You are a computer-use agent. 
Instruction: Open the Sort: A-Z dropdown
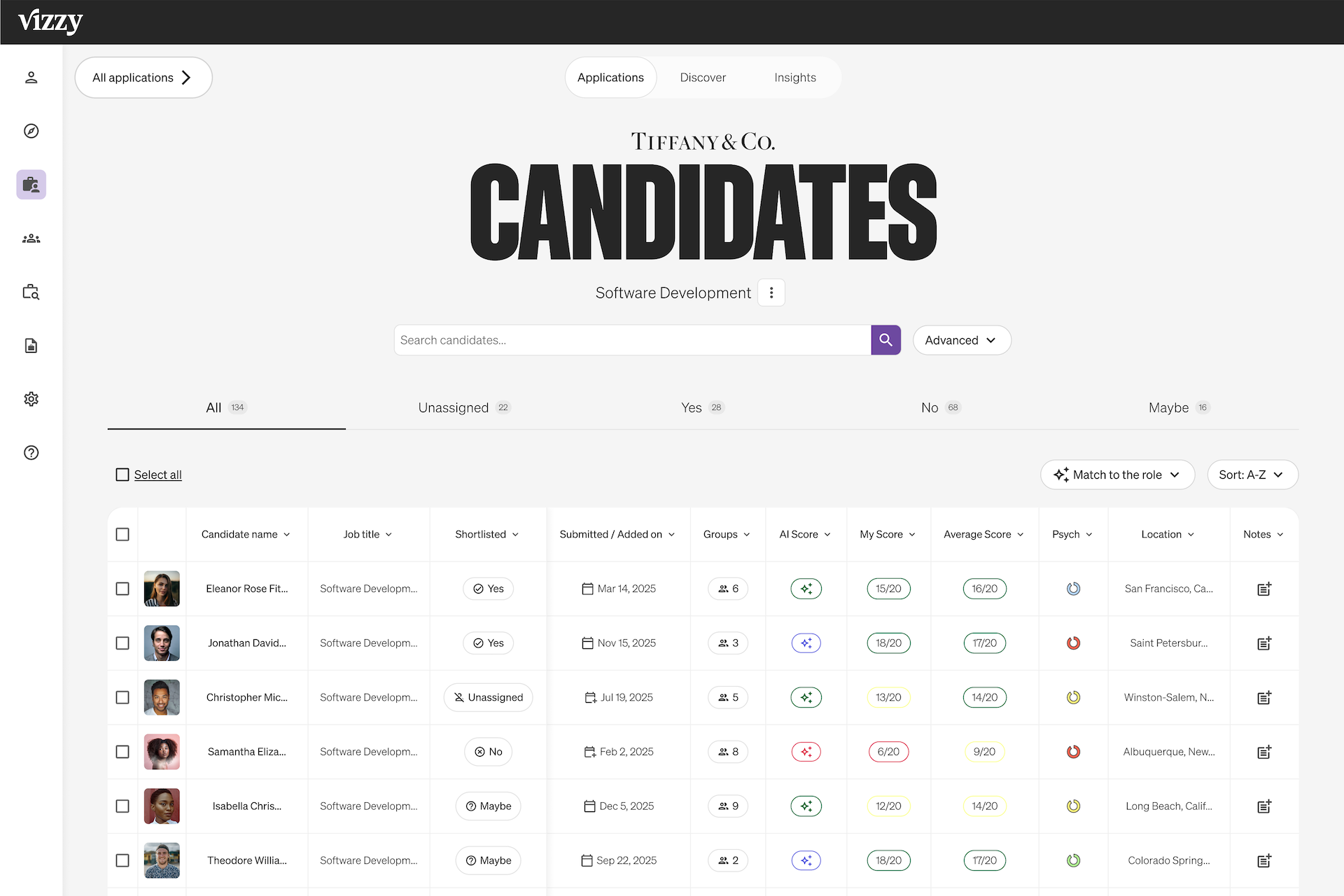coord(1252,475)
